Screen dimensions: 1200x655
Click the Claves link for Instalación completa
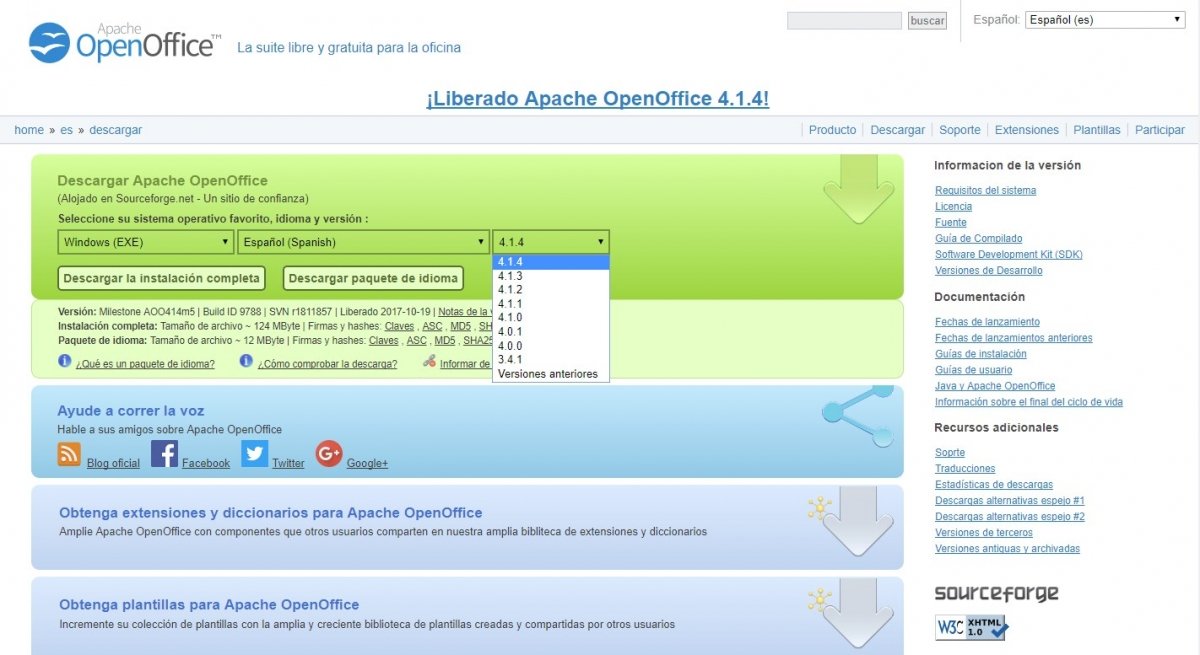399,326
